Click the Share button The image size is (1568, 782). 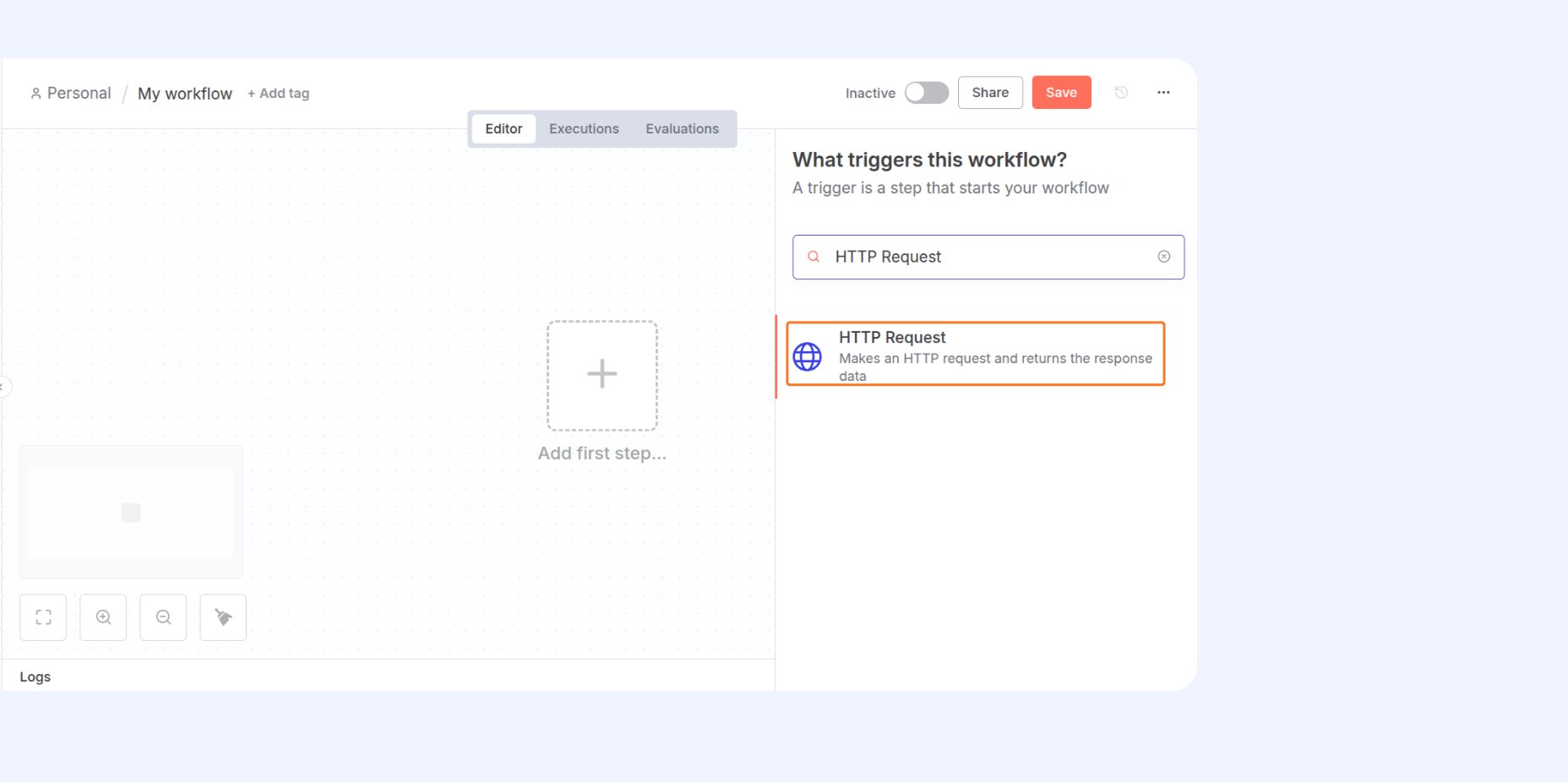click(990, 93)
